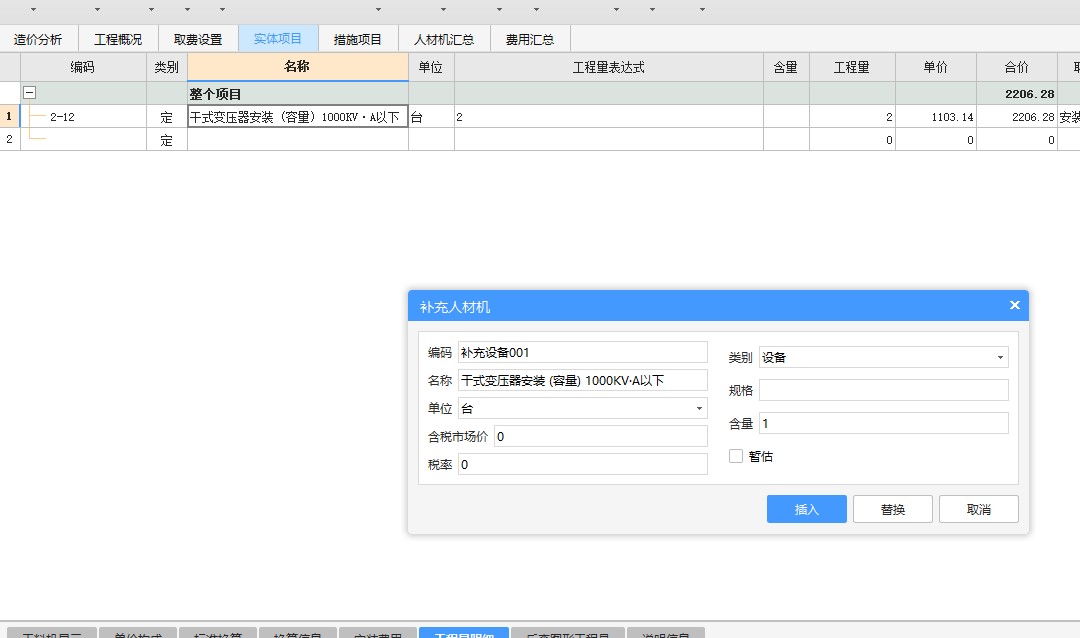The image size is (1080, 638).
Task: Click the 取消 button
Action: [979, 509]
